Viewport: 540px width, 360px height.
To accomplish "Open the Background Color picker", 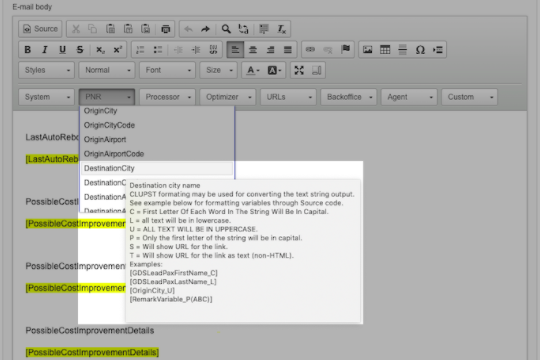I will pos(274,70).
